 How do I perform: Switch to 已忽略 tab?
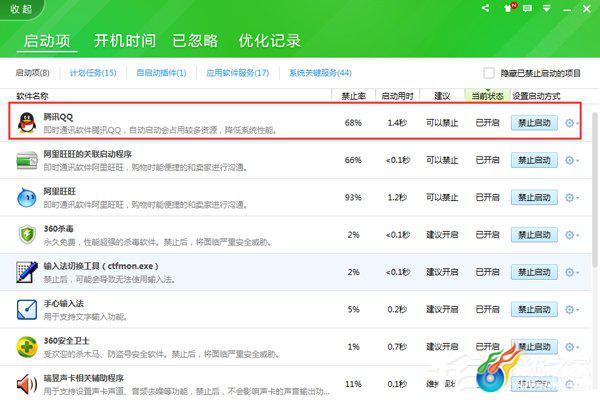click(x=195, y=41)
